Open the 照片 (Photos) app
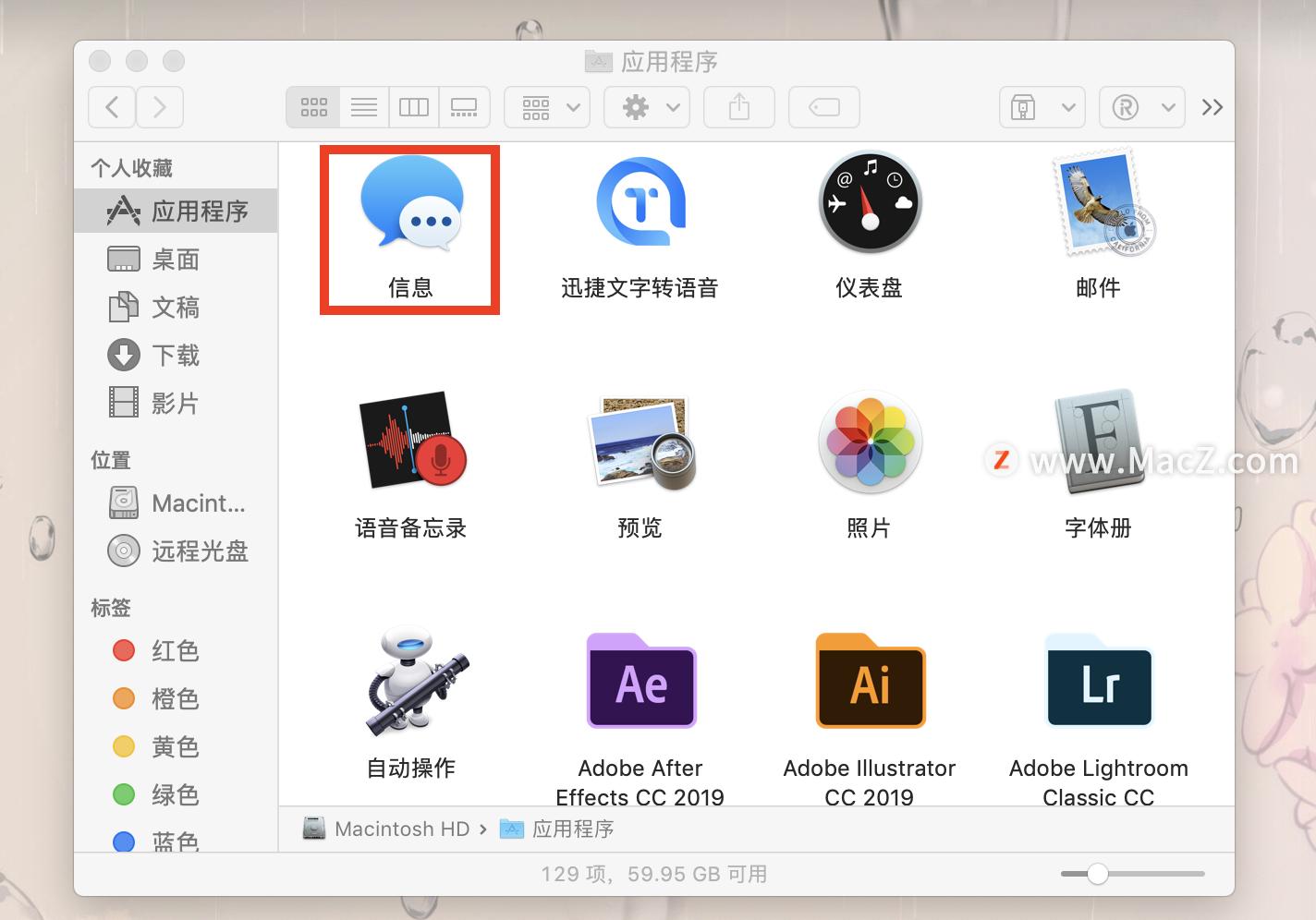 tap(869, 442)
